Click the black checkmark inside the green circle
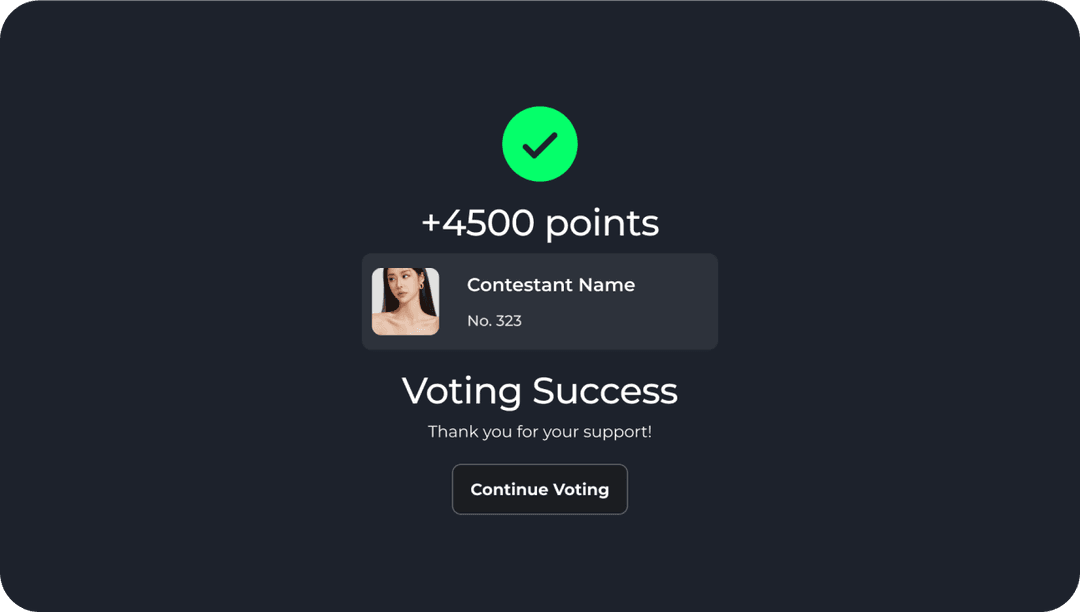The width and height of the screenshot is (1080, 612). 540,145
